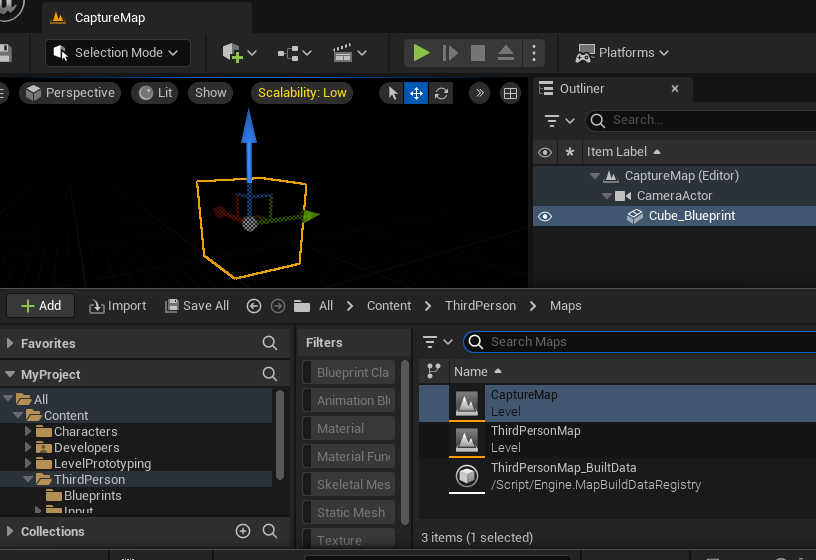This screenshot has width=816, height=560.
Task: Click the Outliner search field
Action: (x=701, y=120)
